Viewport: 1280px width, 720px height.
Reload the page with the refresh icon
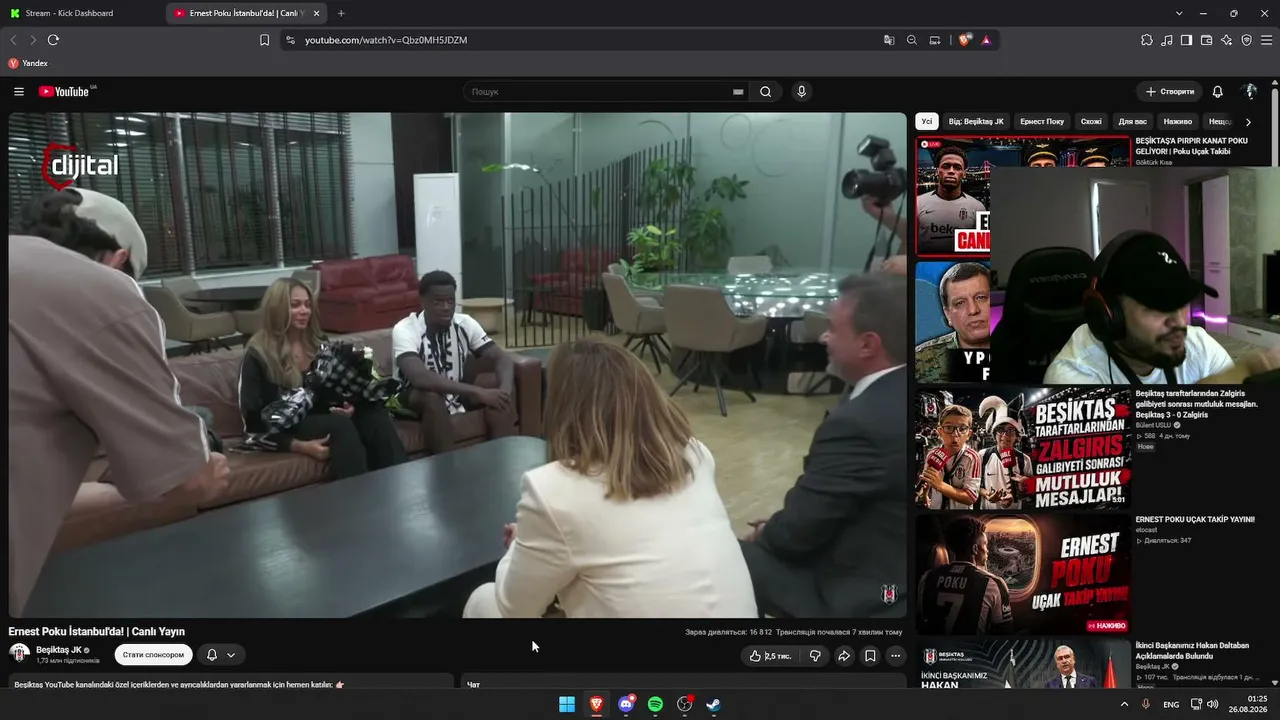53,40
